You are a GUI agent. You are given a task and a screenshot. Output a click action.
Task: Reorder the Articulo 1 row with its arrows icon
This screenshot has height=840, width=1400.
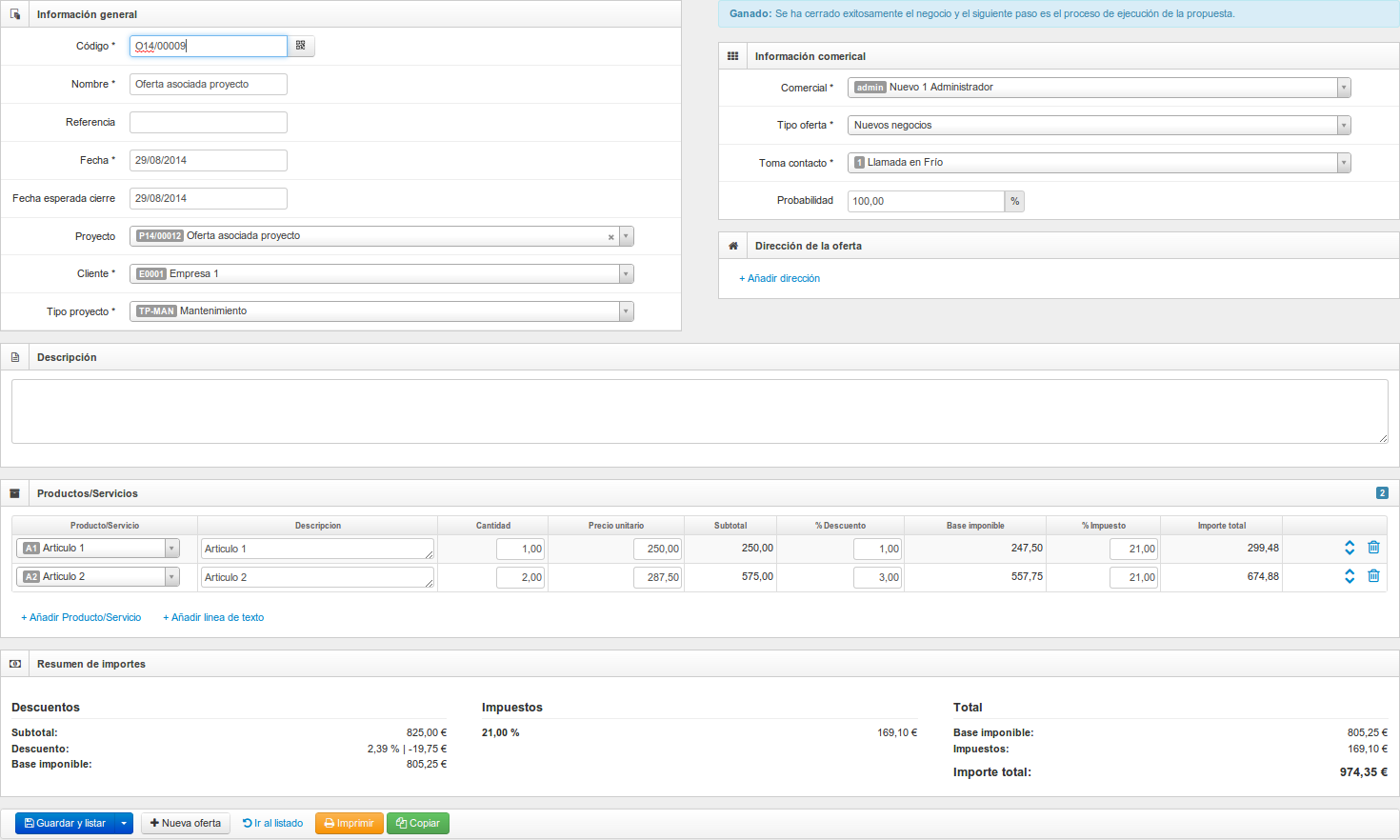pyautogui.click(x=1350, y=548)
